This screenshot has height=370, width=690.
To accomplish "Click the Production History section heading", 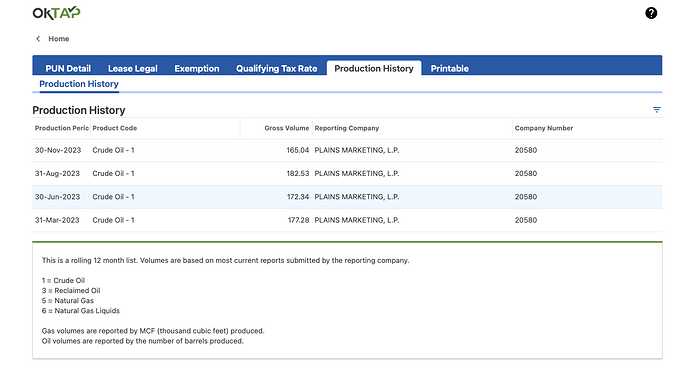I will point(79,110).
